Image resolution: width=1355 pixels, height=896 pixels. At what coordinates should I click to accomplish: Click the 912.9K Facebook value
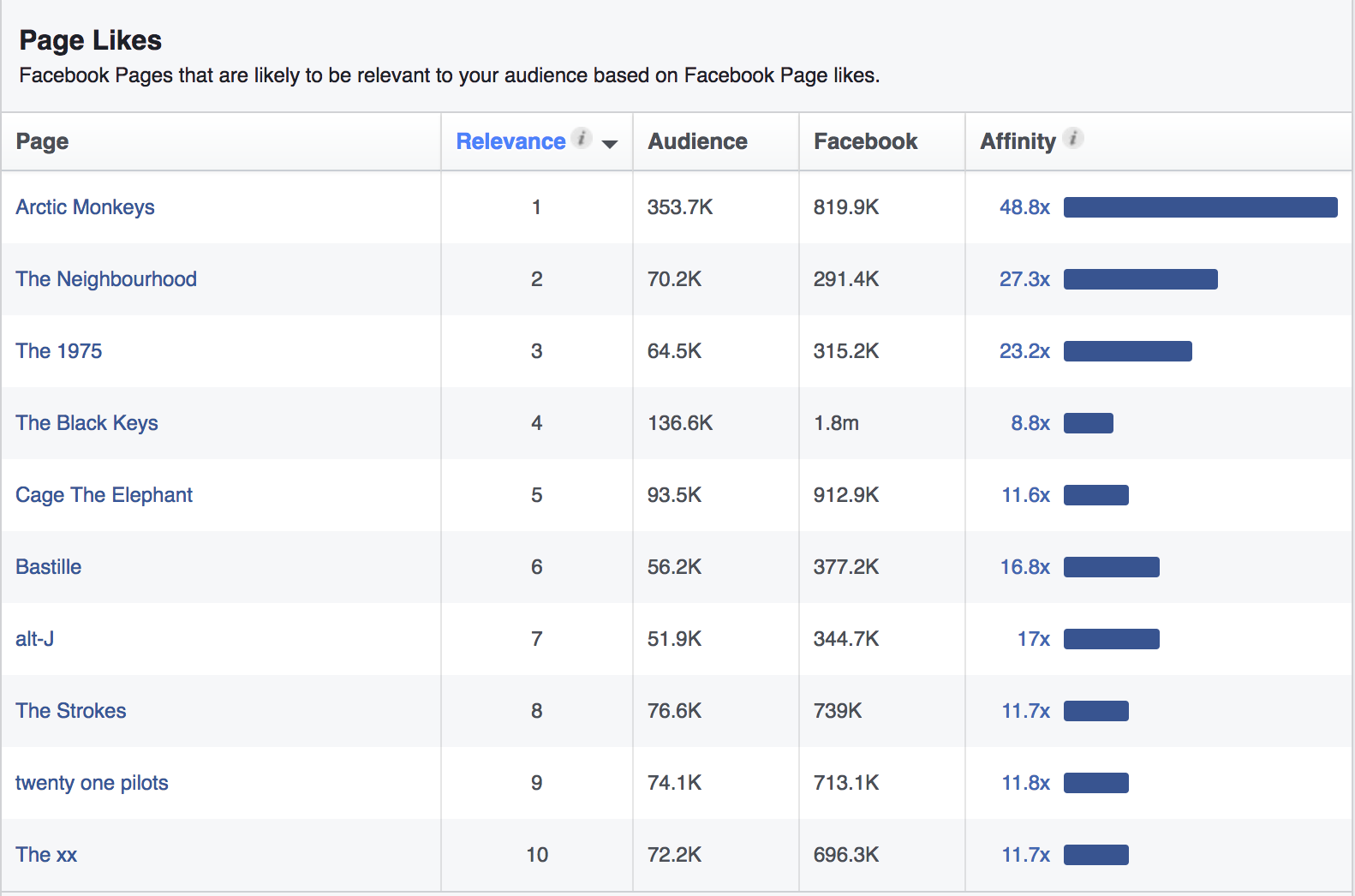click(x=846, y=495)
